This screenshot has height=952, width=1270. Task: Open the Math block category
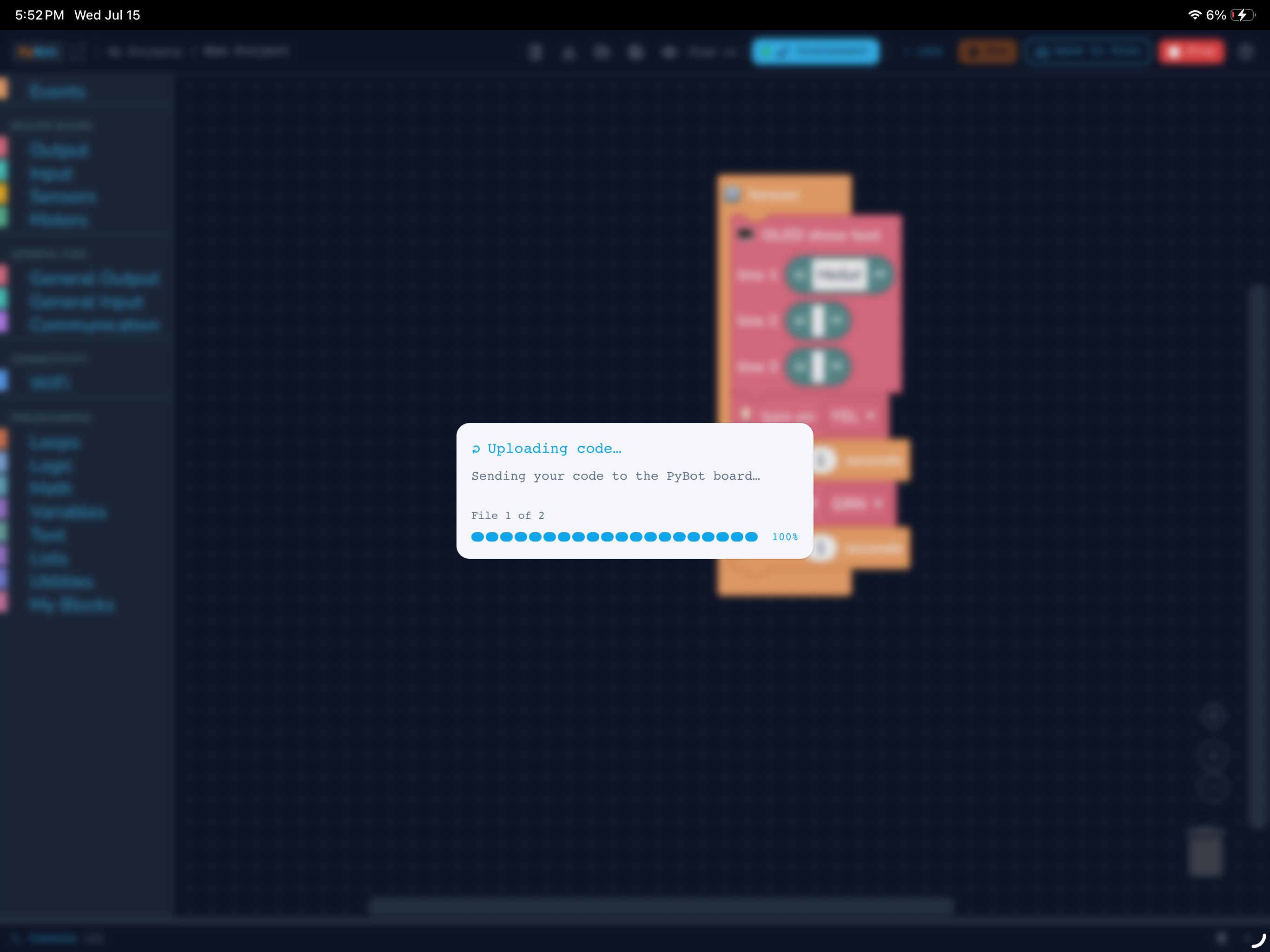click(x=51, y=489)
